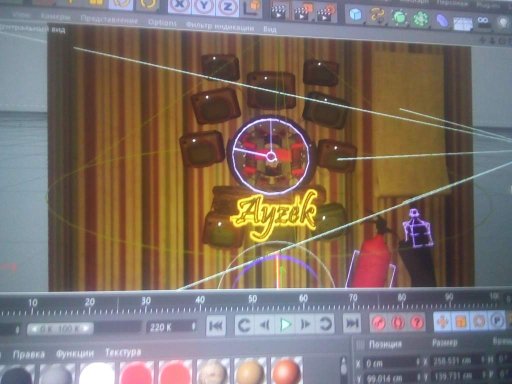The height and width of the screenshot is (384, 512).
Task: Play the animation forward
Action: (285, 324)
